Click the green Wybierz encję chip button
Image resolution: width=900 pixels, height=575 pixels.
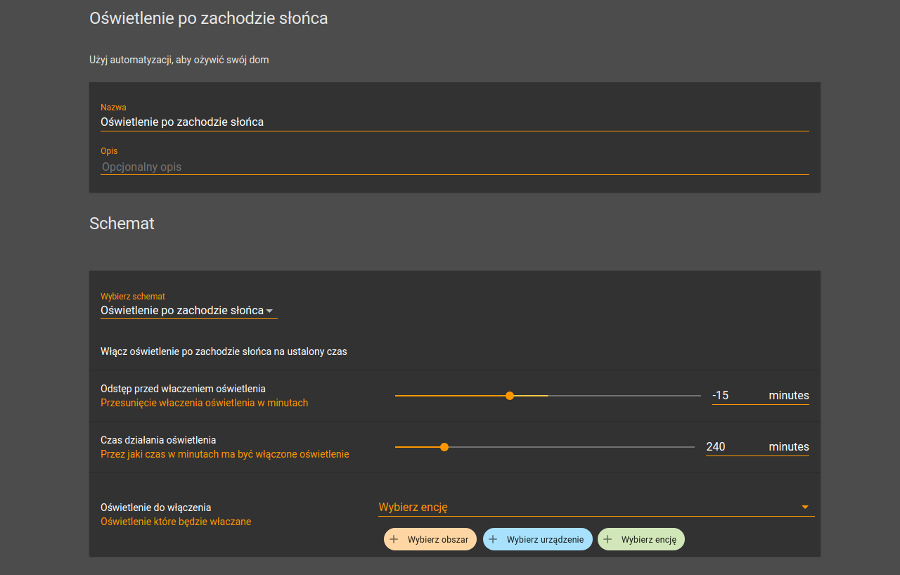point(641,539)
